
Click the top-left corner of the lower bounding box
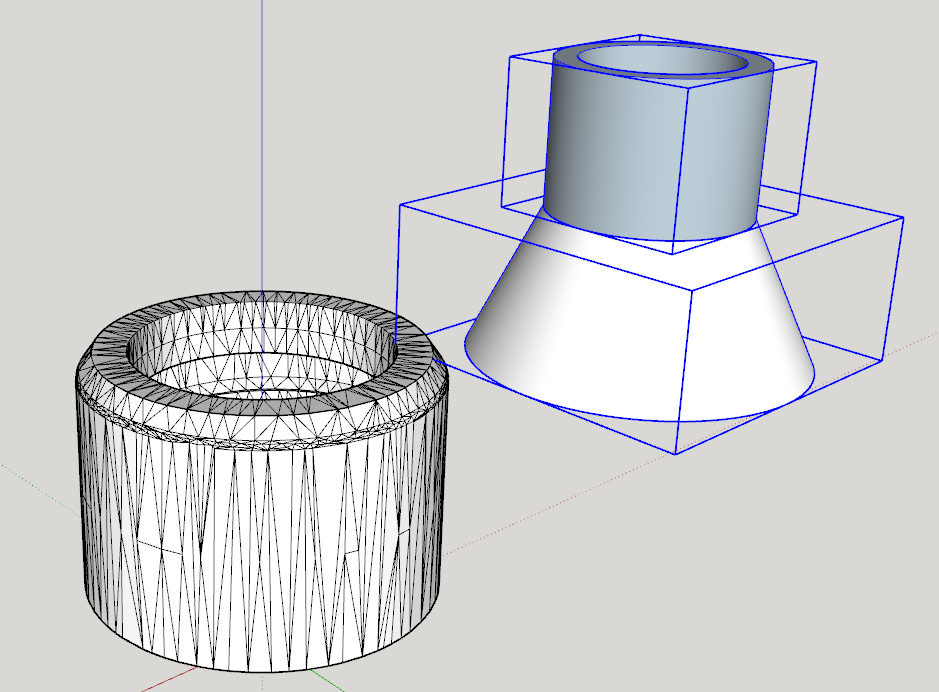[400, 205]
